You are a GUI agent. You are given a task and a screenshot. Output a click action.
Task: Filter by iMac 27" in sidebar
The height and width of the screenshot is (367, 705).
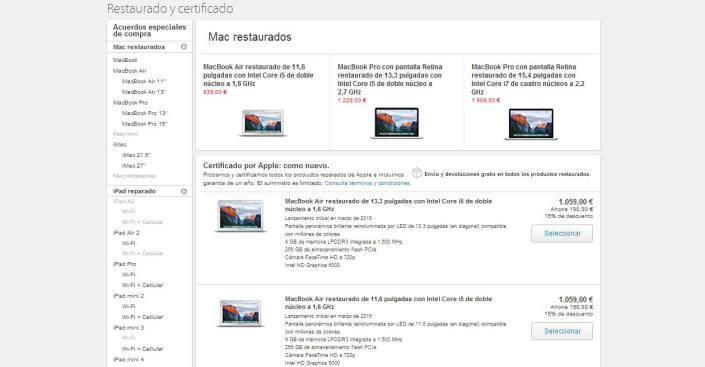(134, 166)
